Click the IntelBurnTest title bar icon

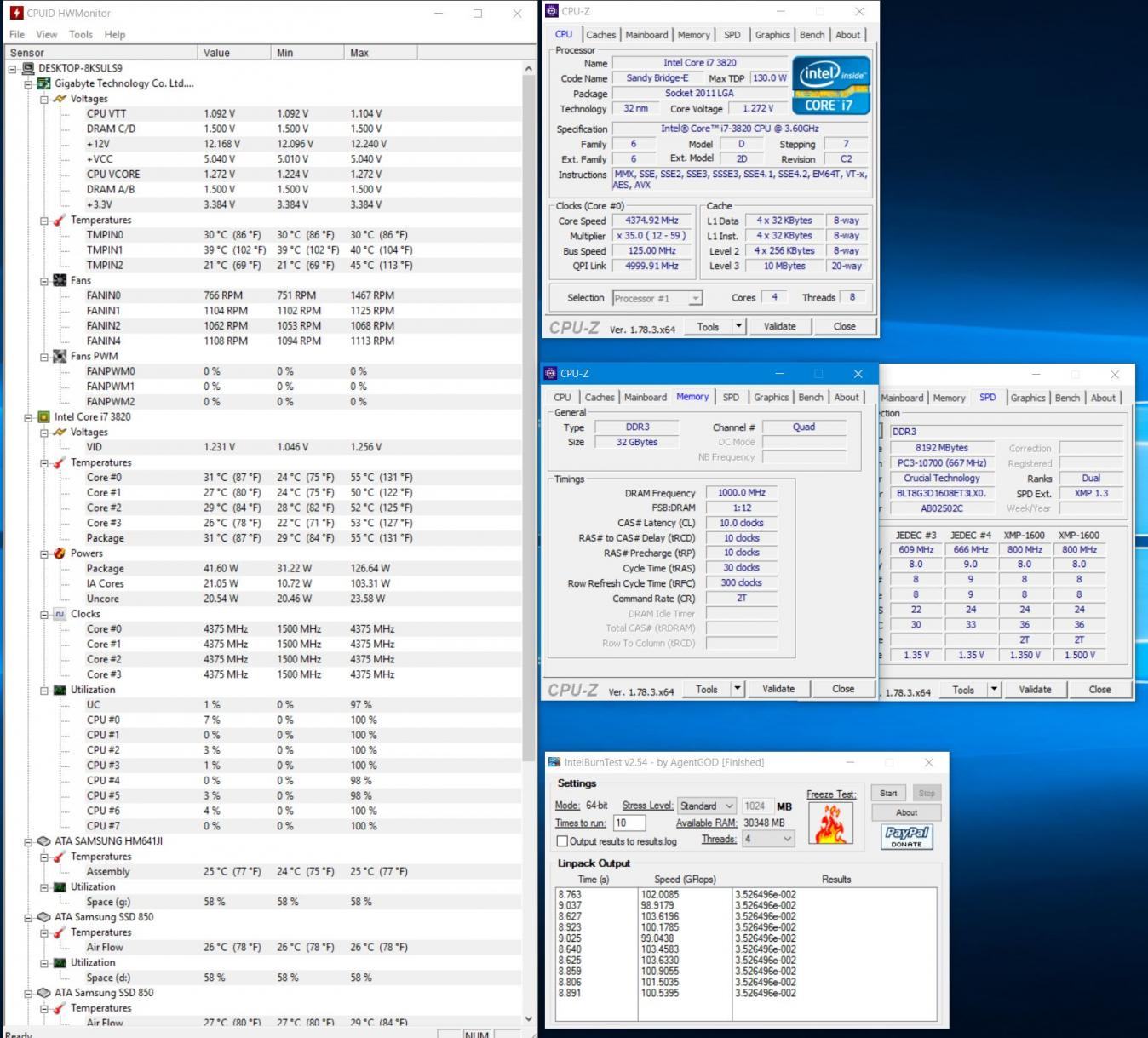[x=554, y=762]
